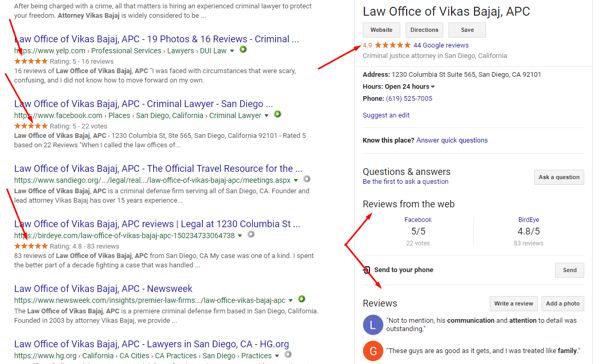This screenshot has height=364, width=600.
Task: Click green circle icon beside Facebook result
Action: 277,114
